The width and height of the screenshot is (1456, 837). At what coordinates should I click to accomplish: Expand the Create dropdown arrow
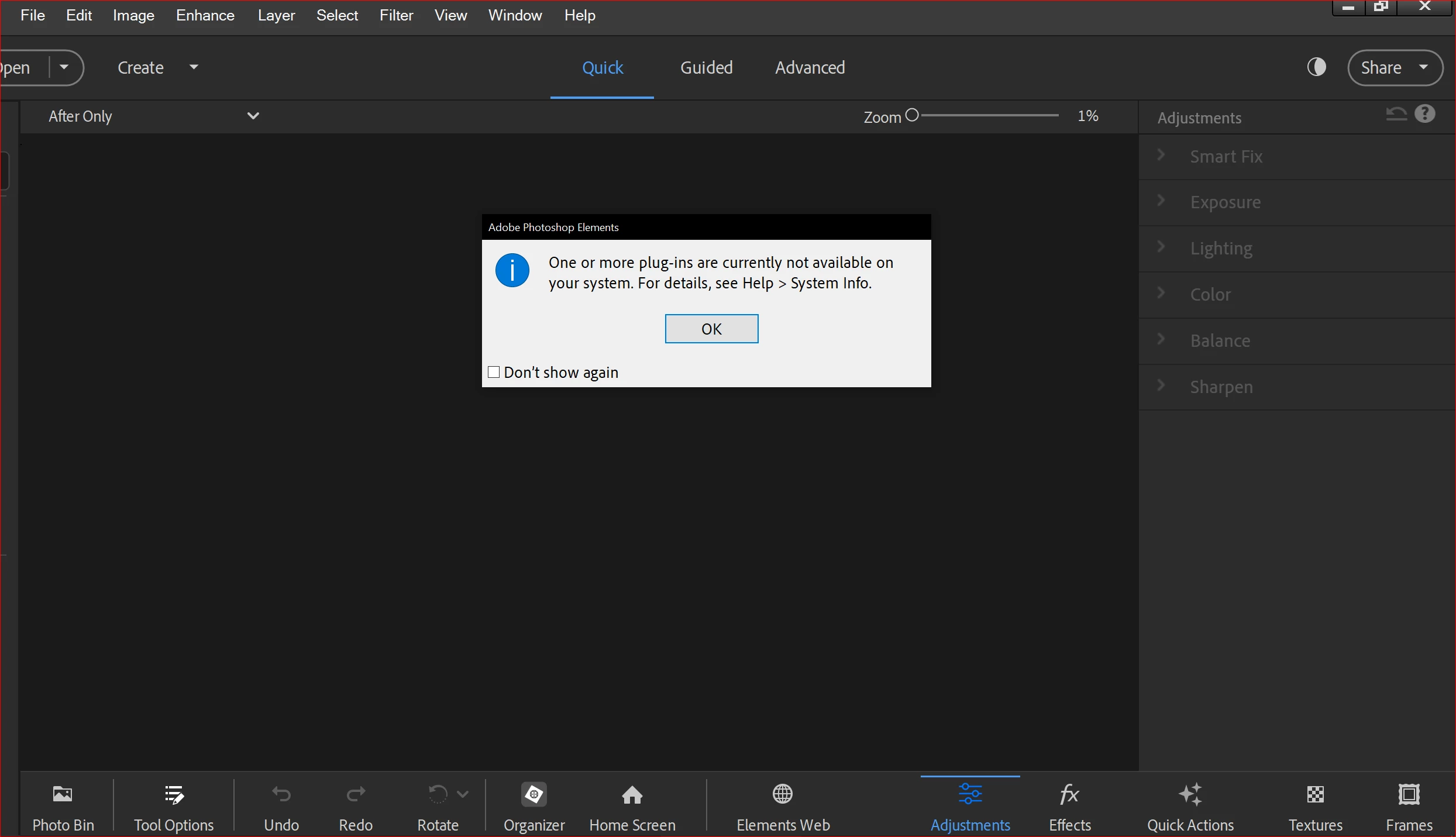(194, 67)
